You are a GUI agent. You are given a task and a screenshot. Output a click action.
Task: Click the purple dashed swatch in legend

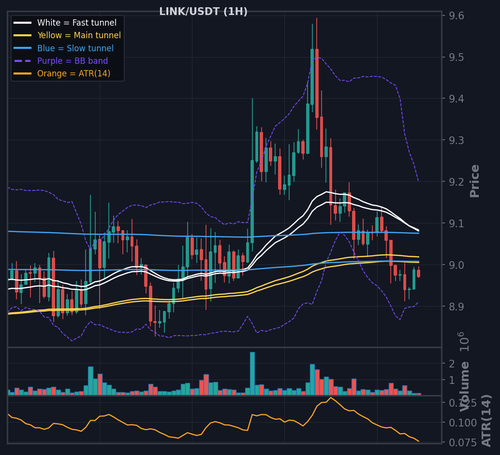[22, 61]
